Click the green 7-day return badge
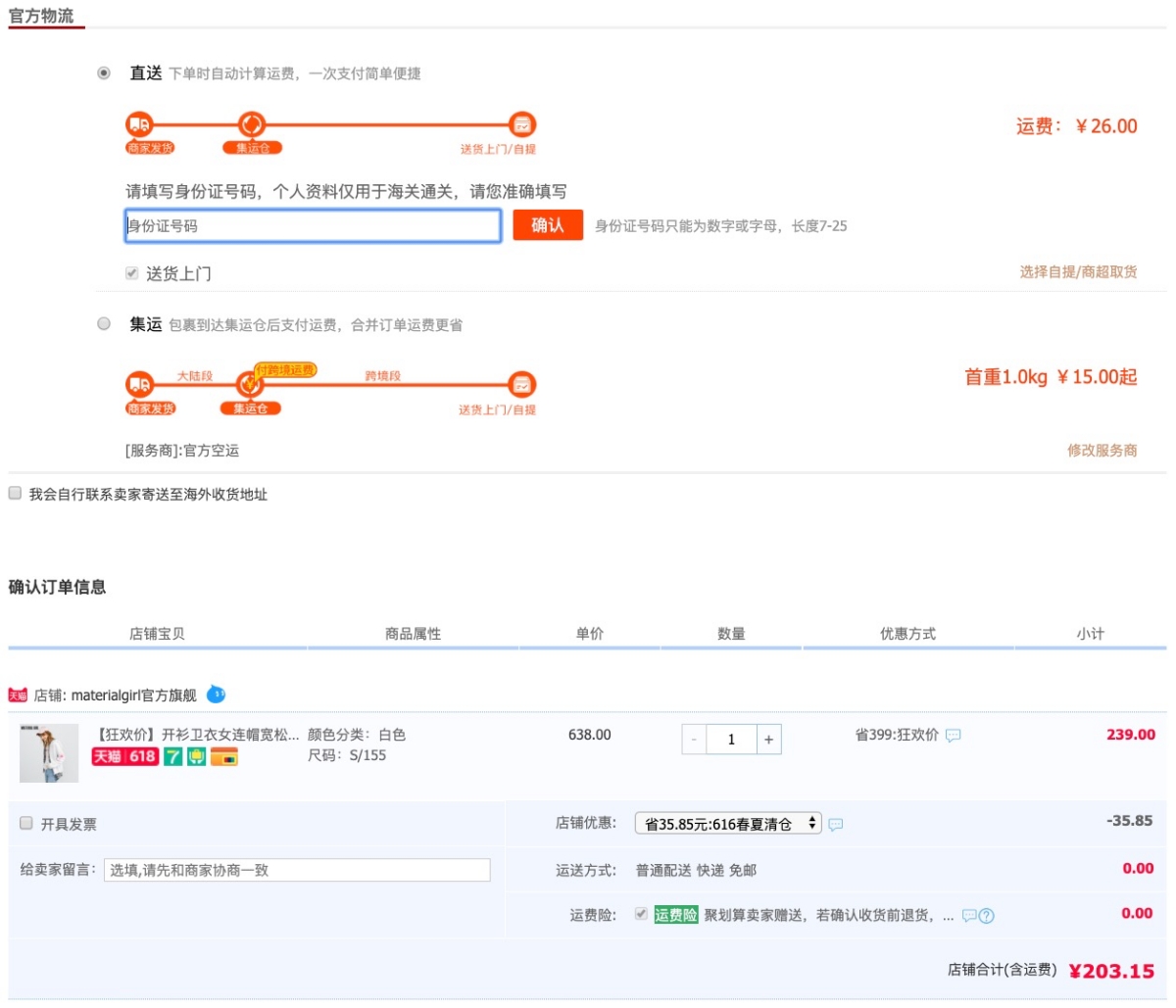 [x=173, y=756]
